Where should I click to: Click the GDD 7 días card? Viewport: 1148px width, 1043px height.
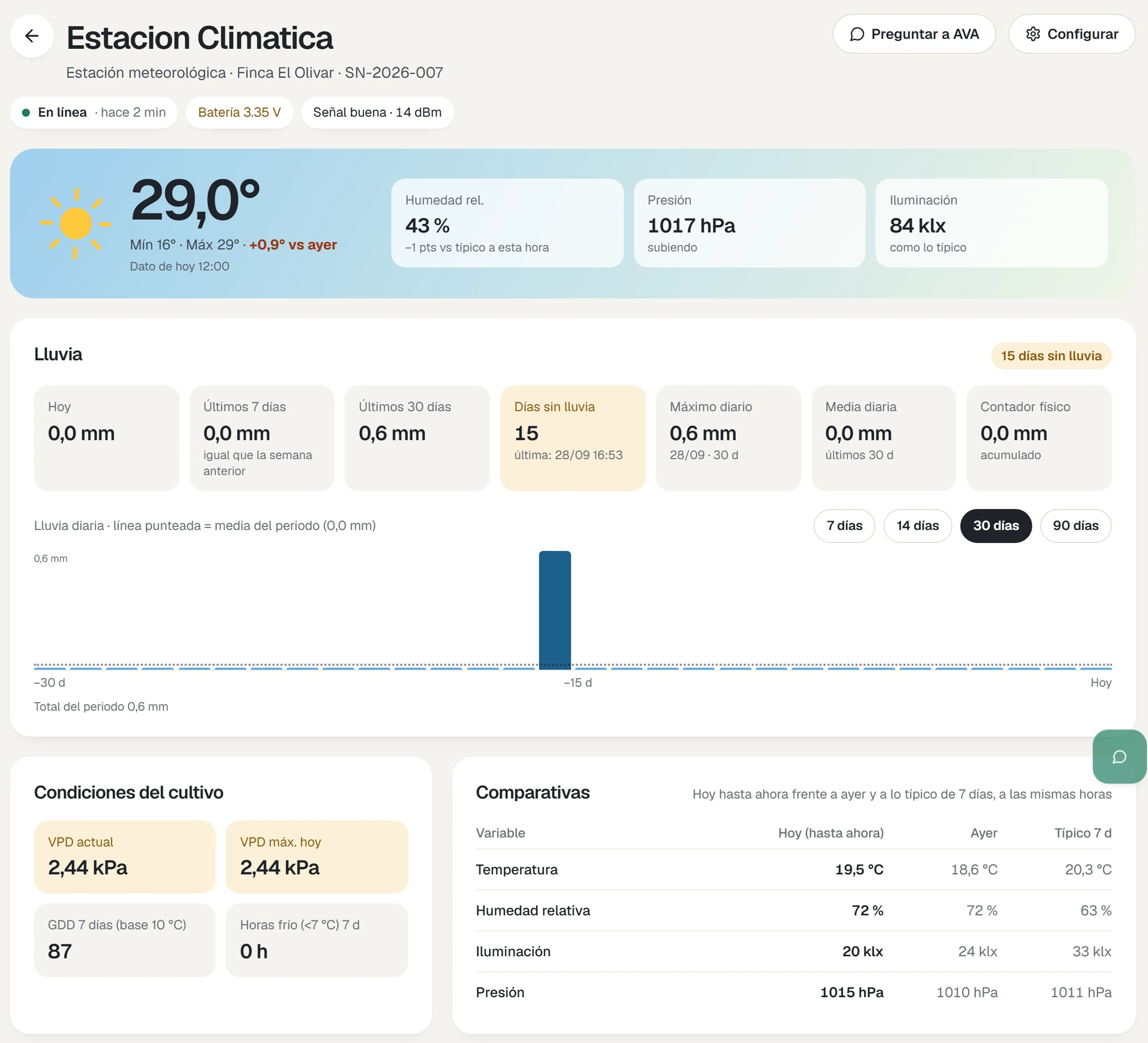click(125, 940)
